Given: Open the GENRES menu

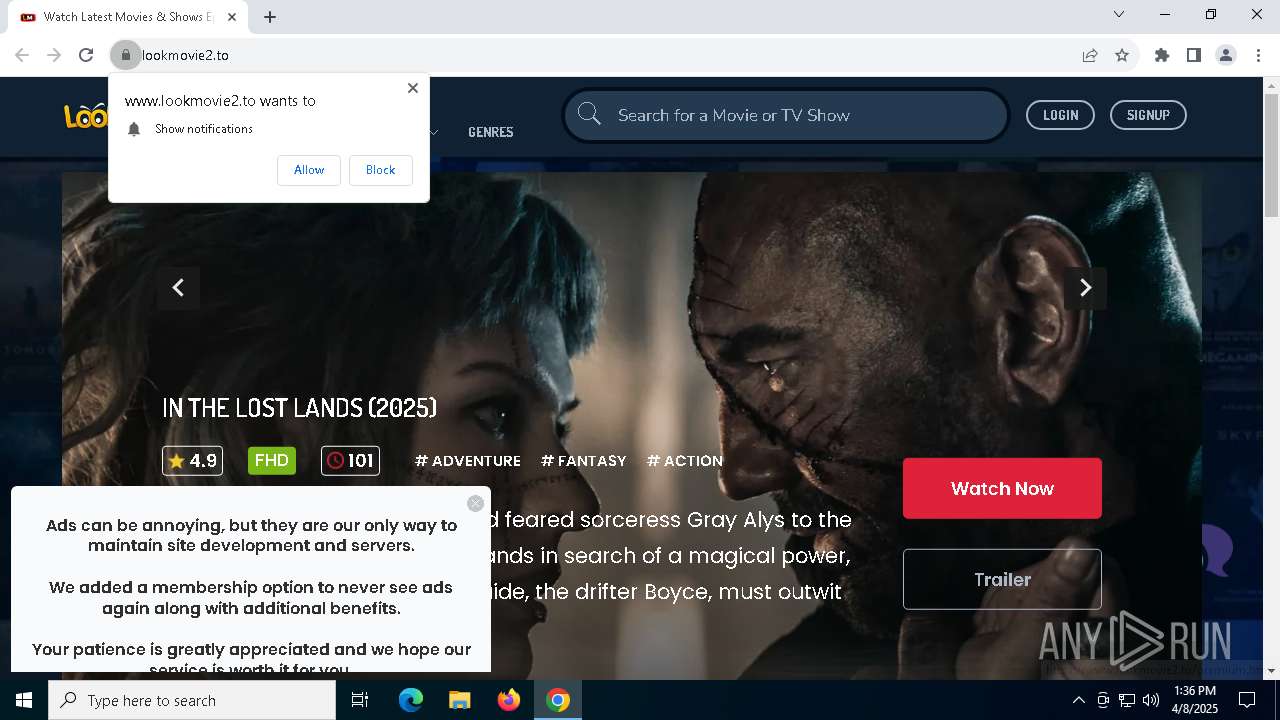Looking at the screenshot, I should point(491,132).
